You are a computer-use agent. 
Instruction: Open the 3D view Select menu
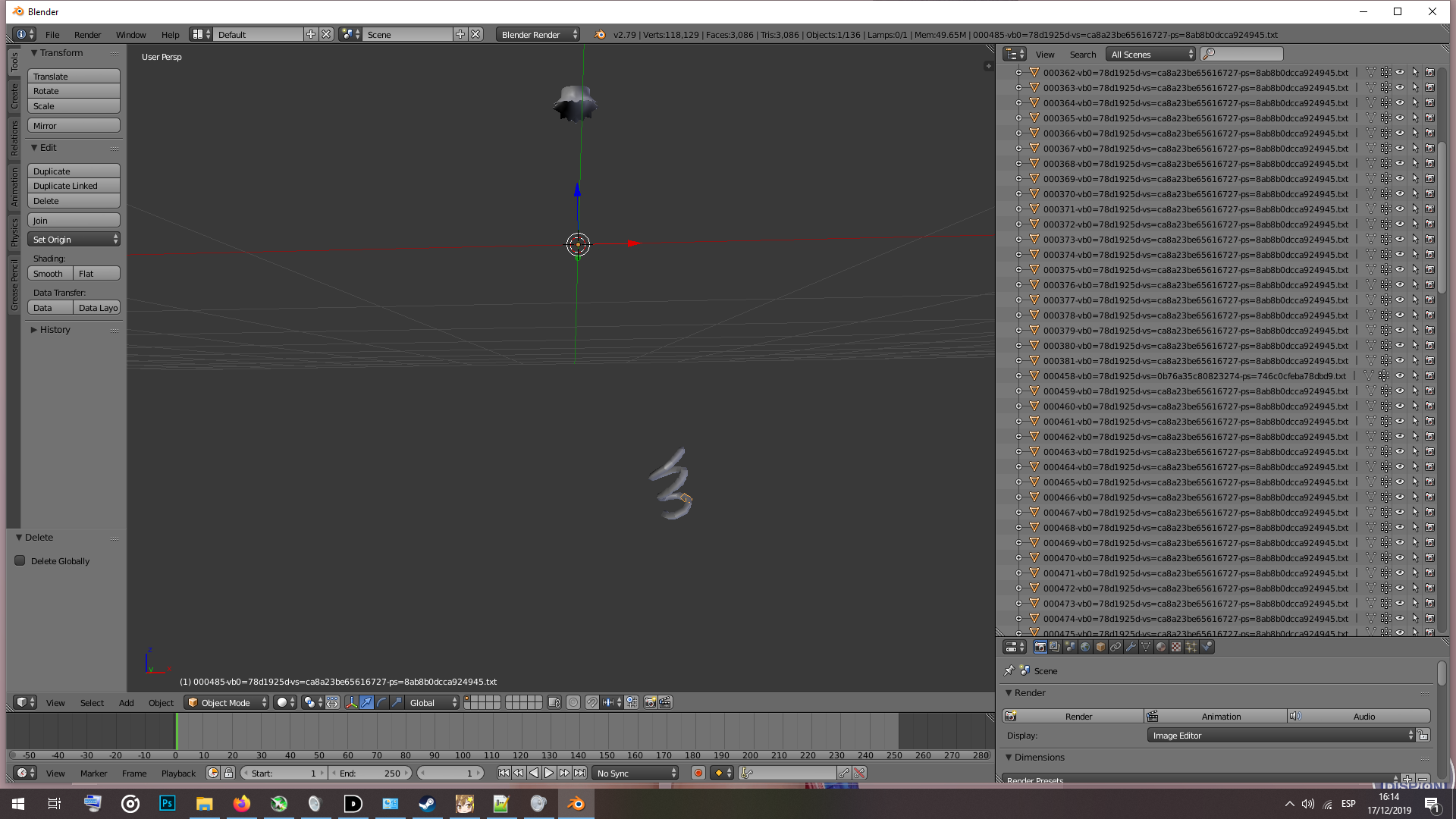92,702
